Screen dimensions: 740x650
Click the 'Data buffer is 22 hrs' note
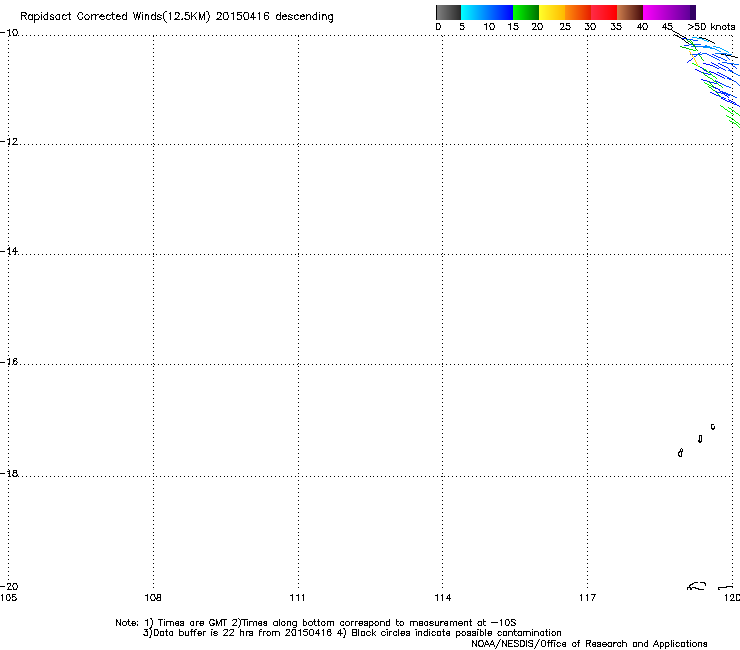[352, 633]
